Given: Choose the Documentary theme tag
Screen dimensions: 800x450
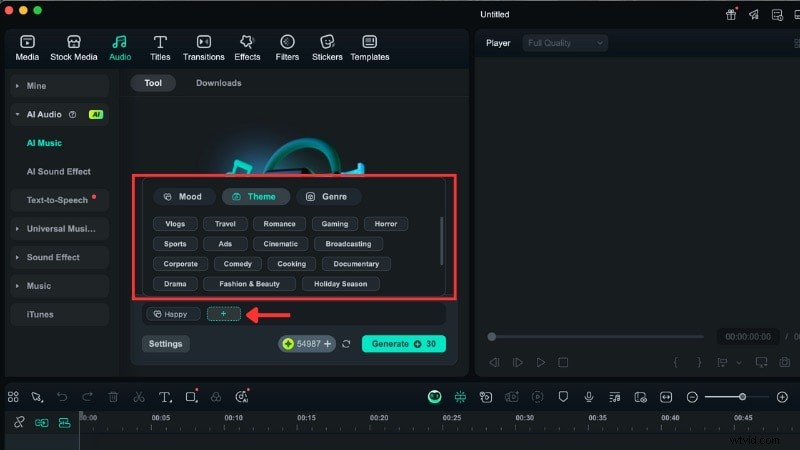Looking at the screenshot, I should 356,264.
